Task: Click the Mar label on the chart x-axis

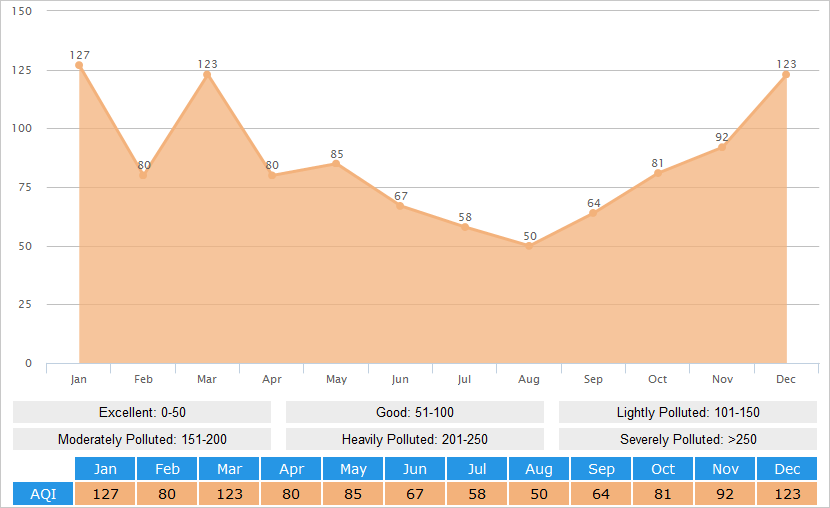Action: pos(207,379)
